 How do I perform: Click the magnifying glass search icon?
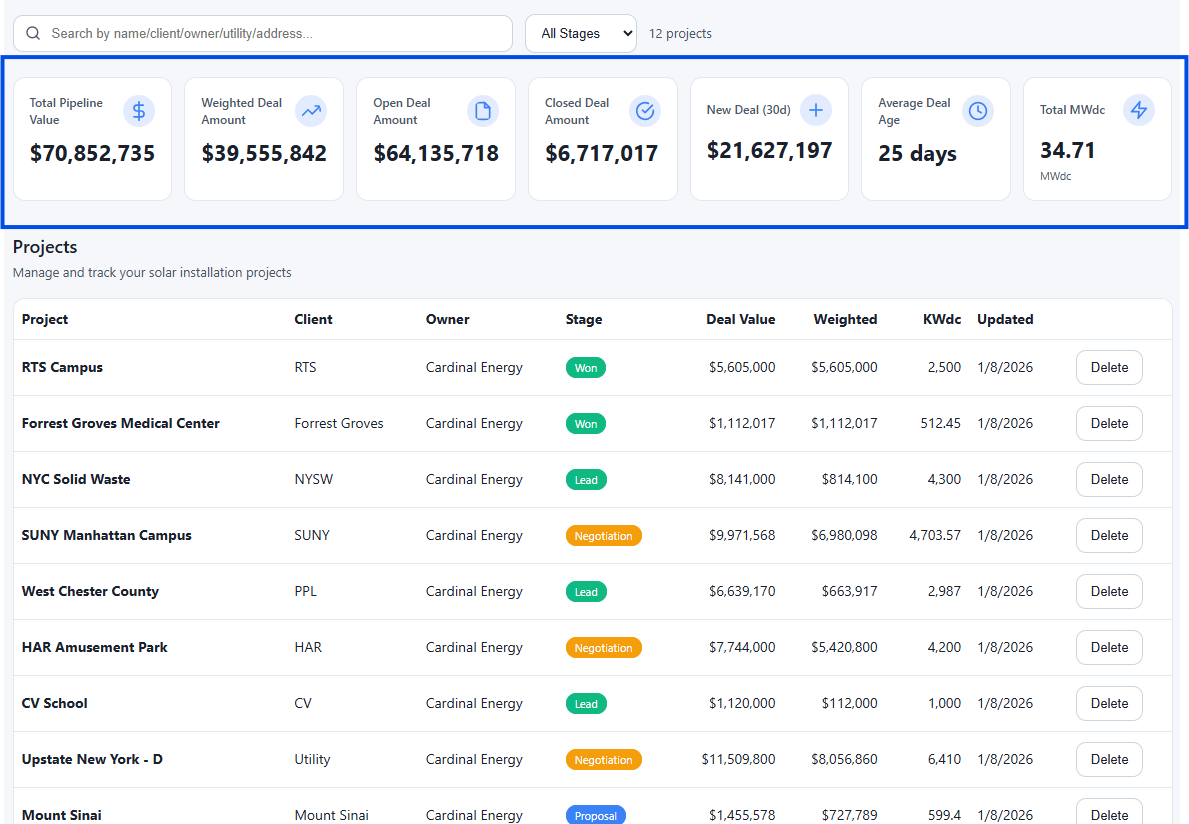pyautogui.click(x=32, y=33)
